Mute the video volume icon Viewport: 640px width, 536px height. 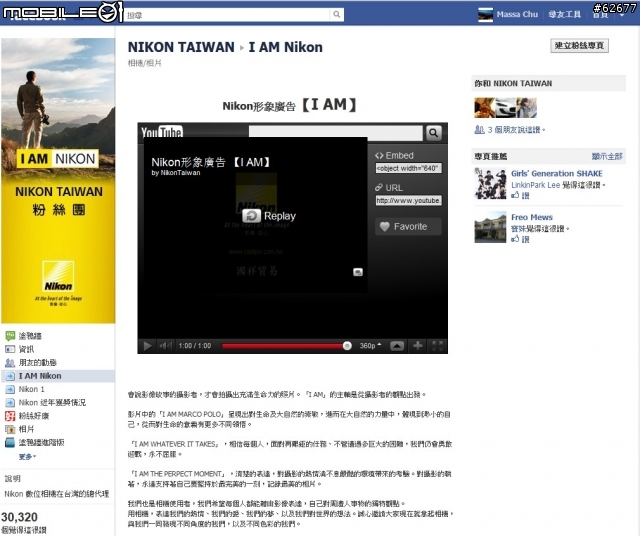166,346
